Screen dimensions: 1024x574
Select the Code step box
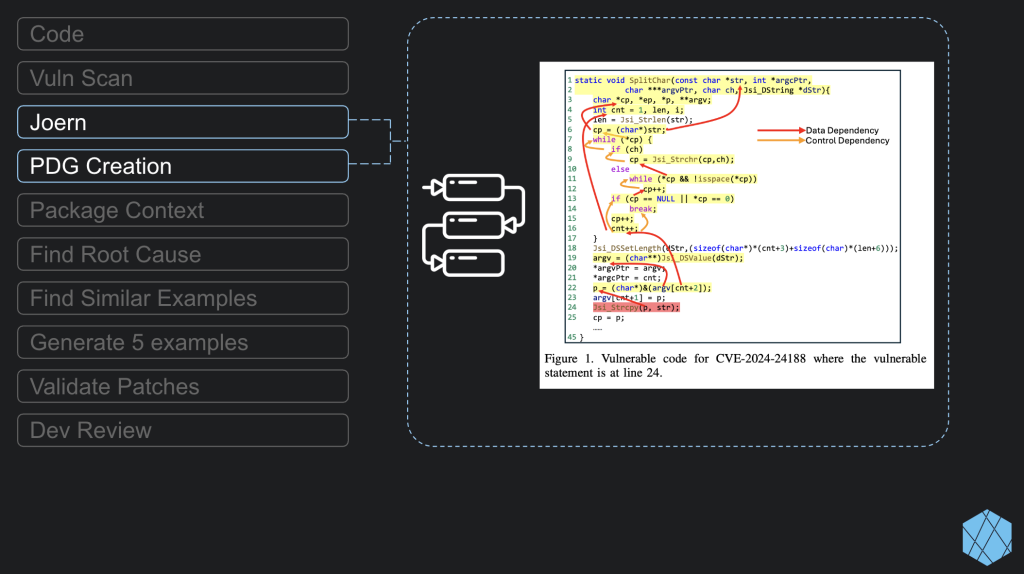[x=183, y=34]
